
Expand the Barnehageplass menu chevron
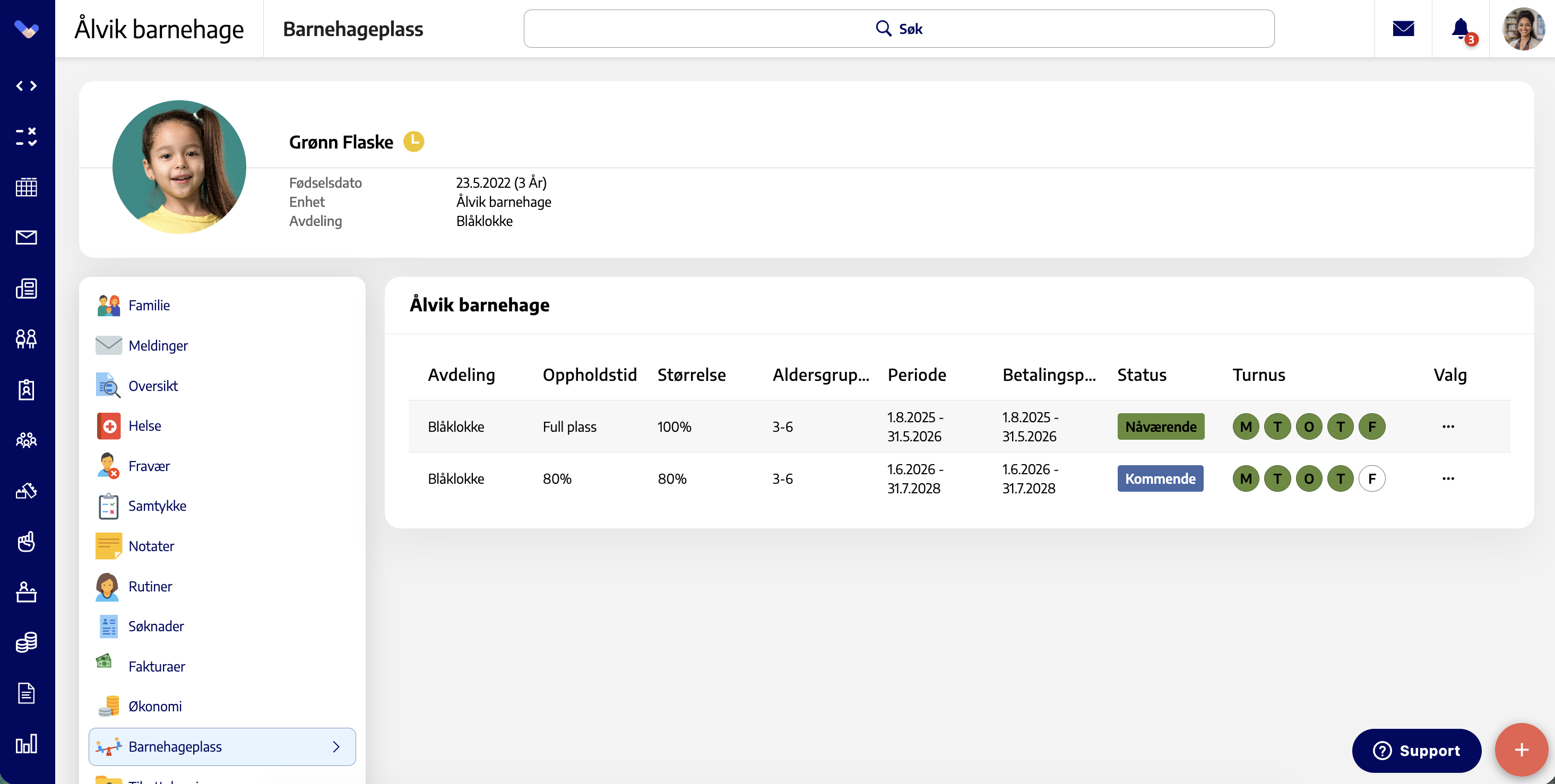coord(336,746)
